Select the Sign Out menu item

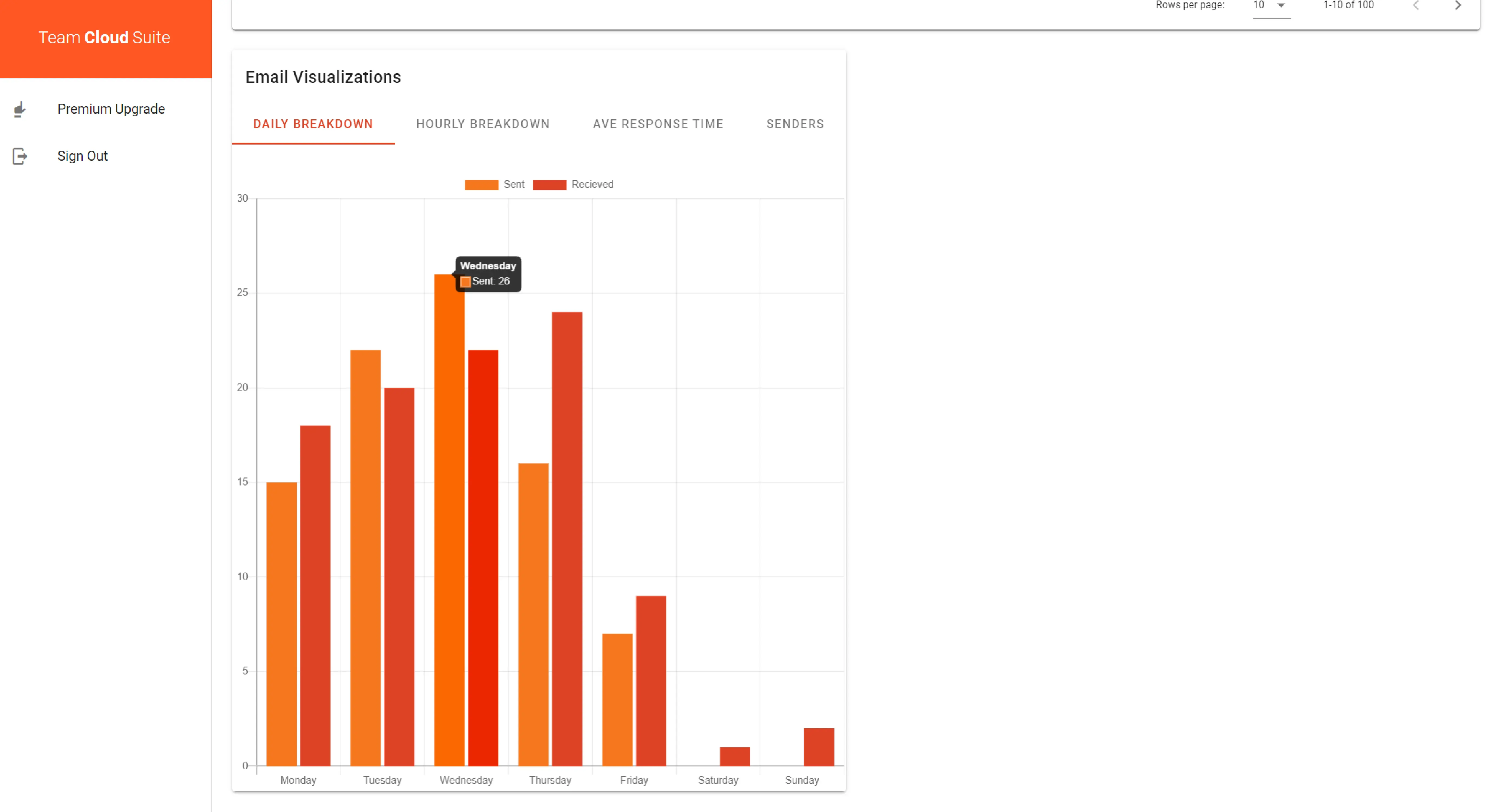point(106,156)
